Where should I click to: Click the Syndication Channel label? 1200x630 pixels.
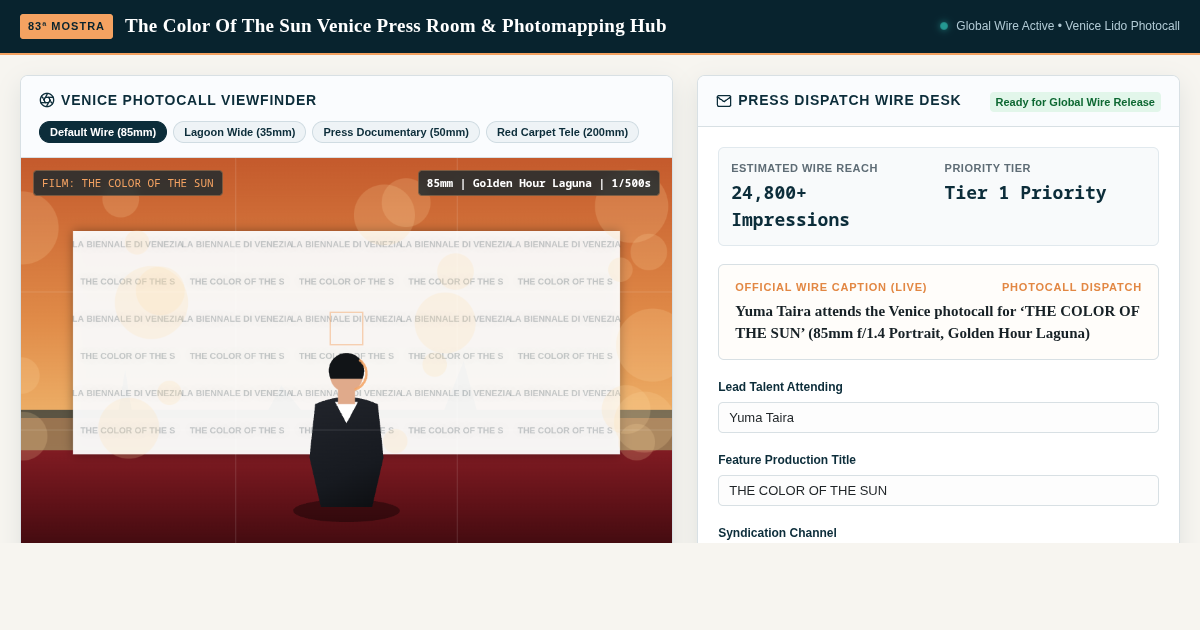[x=777, y=533]
